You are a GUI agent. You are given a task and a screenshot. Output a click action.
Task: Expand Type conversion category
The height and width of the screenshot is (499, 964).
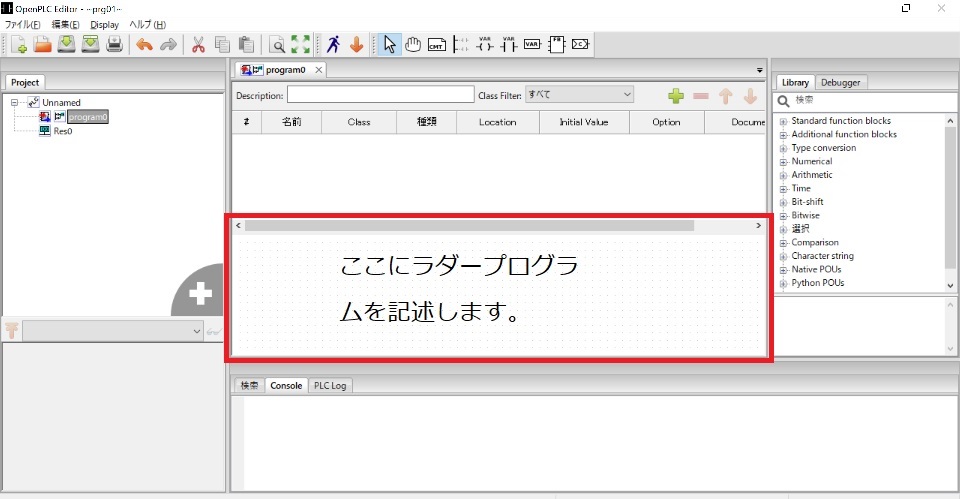(x=783, y=148)
